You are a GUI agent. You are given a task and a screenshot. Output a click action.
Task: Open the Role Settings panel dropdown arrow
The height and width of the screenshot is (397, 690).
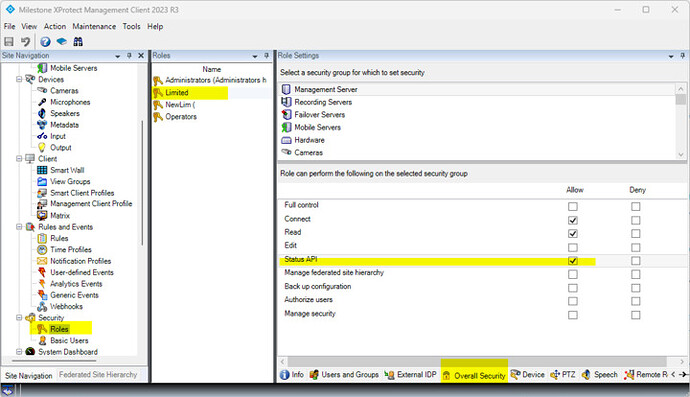pyautogui.click(x=671, y=56)
